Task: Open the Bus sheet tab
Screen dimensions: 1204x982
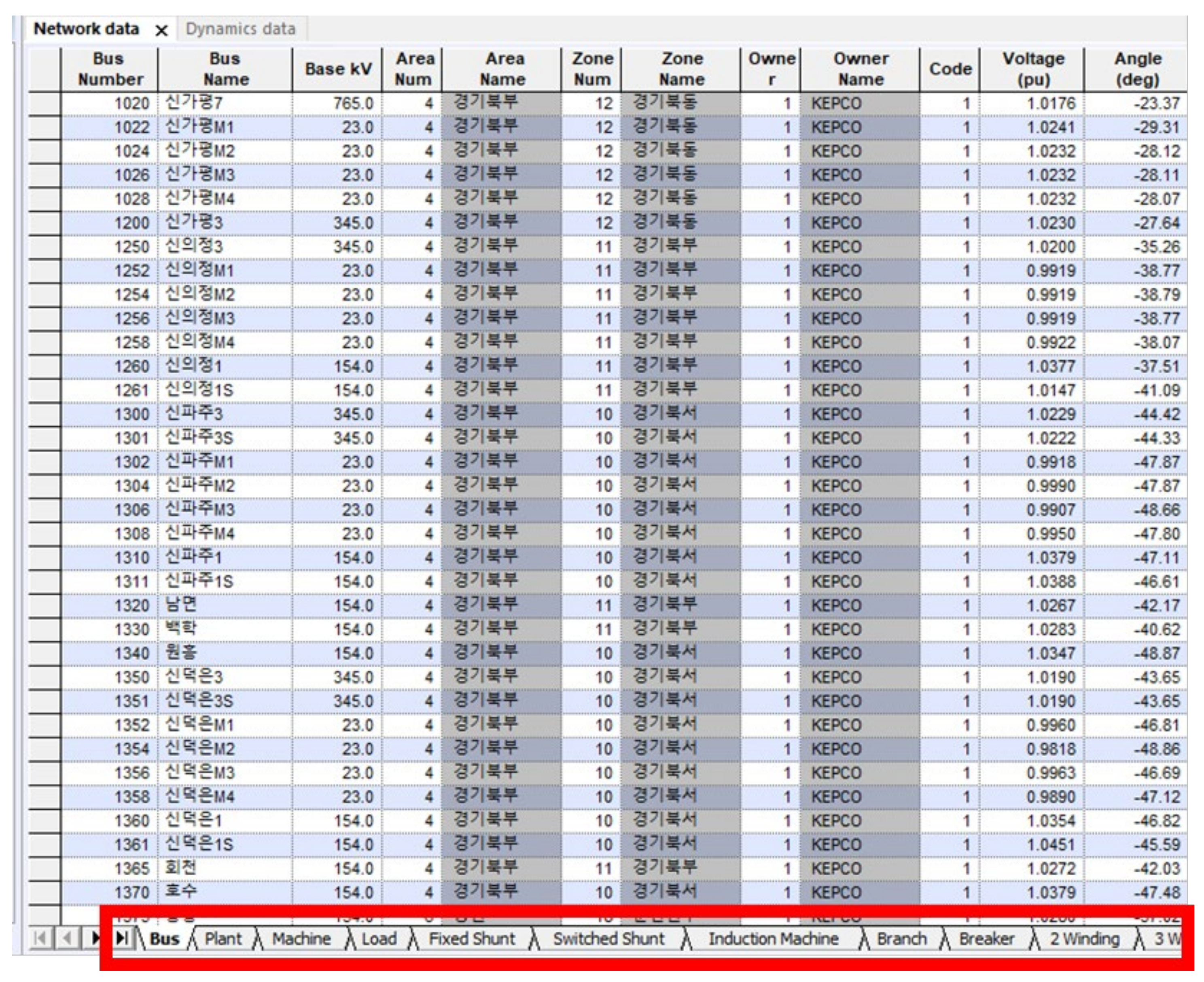Action: 165,939
